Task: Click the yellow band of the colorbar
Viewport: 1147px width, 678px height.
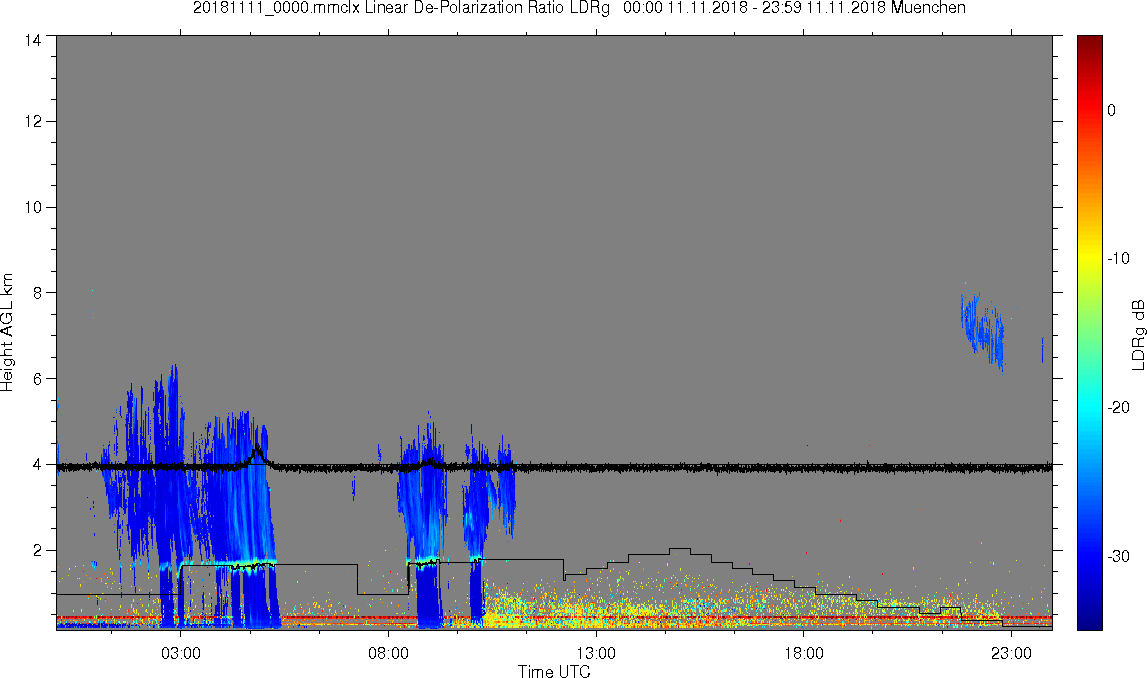Action: pyautogui.click(x=1089, y=258)
